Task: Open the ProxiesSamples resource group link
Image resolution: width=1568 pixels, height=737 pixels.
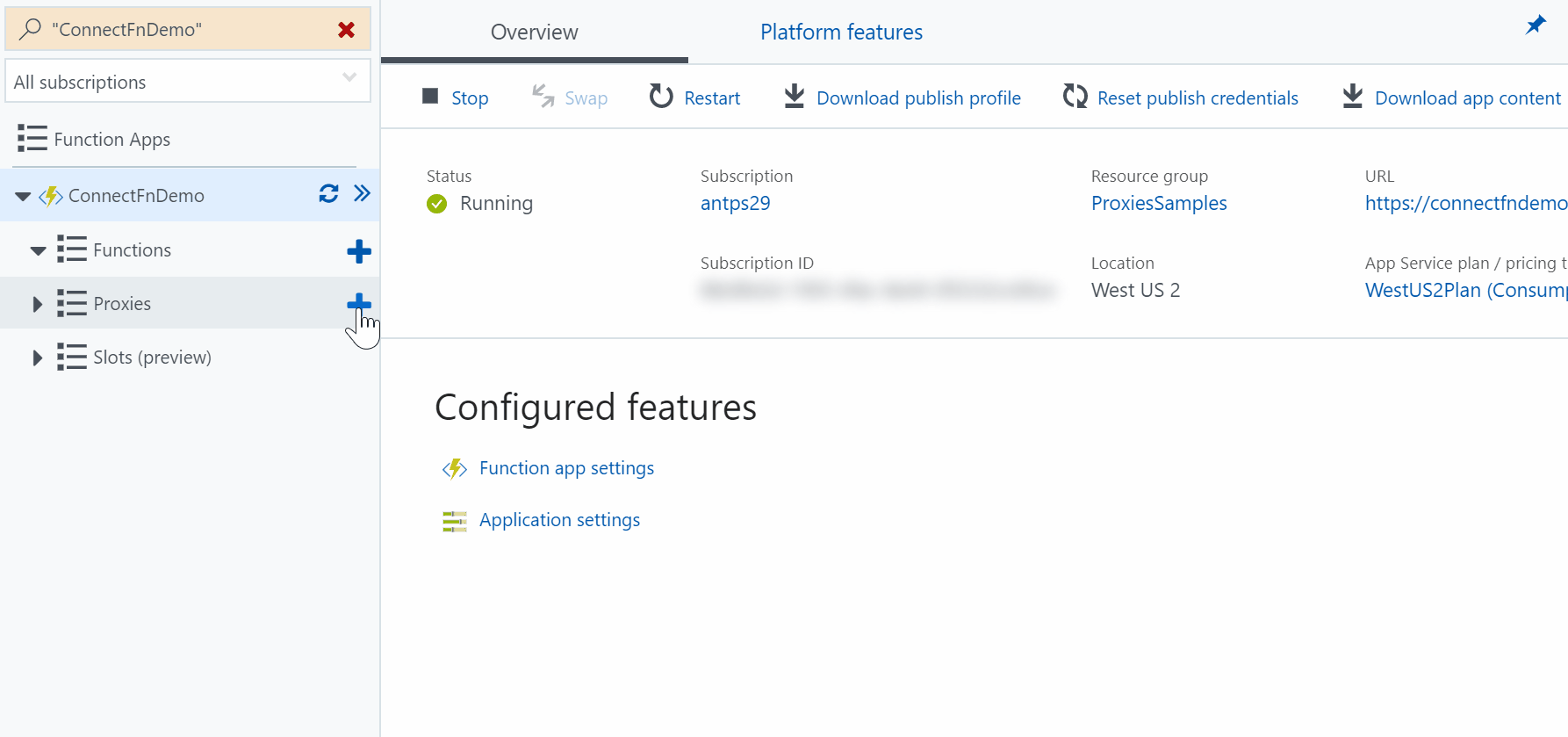Action: click(x=1159, y=203)
